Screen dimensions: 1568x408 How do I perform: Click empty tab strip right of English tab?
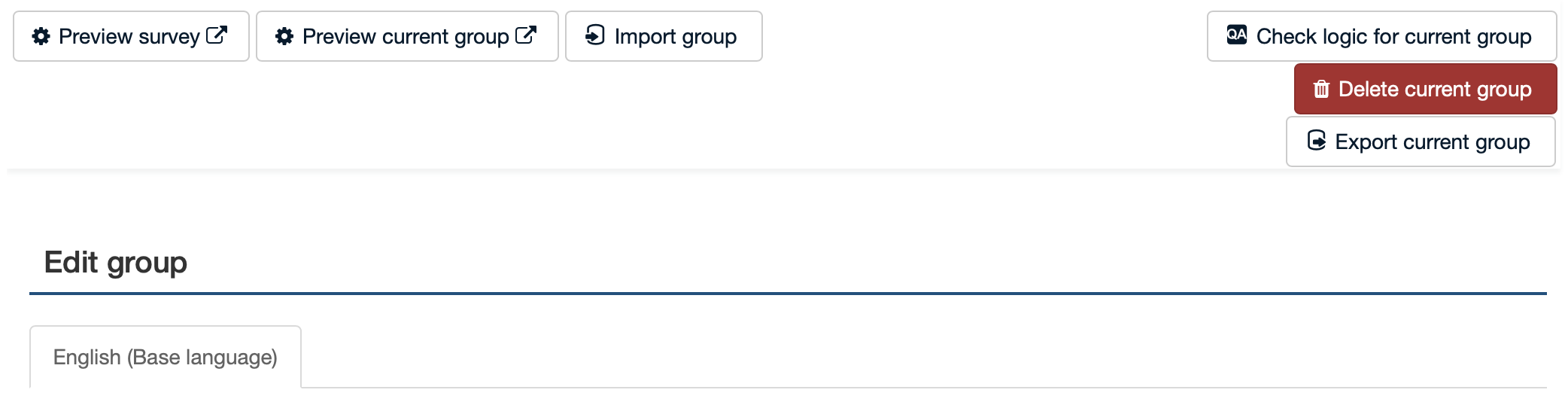pyautogui.click(x=903, y=361)
